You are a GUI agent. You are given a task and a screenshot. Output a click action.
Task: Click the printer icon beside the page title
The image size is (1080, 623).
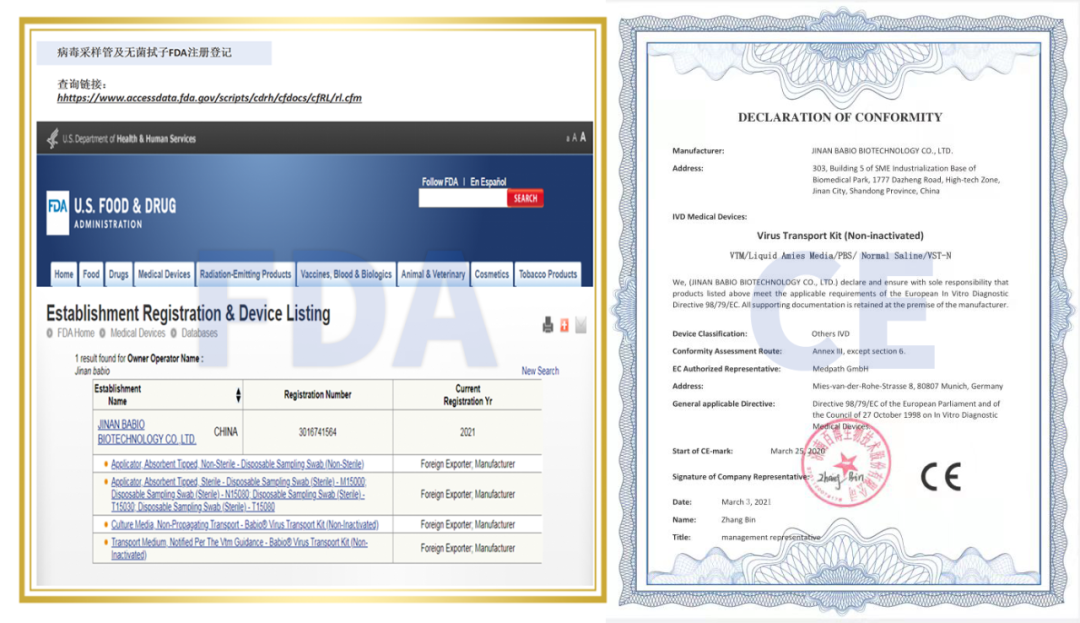[x=548, y=325]
